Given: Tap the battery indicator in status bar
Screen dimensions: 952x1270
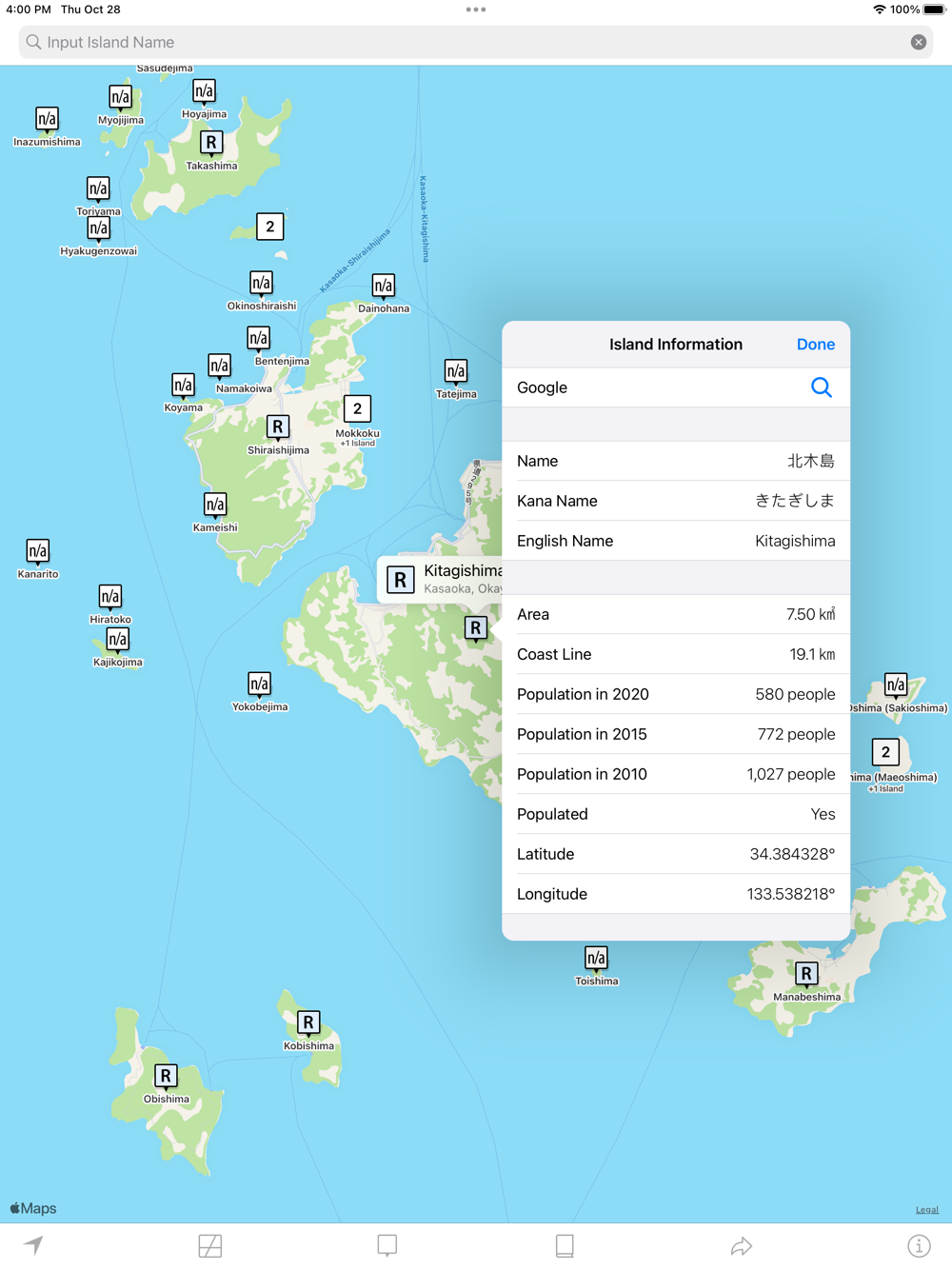Looking at the screenshot, I should (x=934, y=10).
